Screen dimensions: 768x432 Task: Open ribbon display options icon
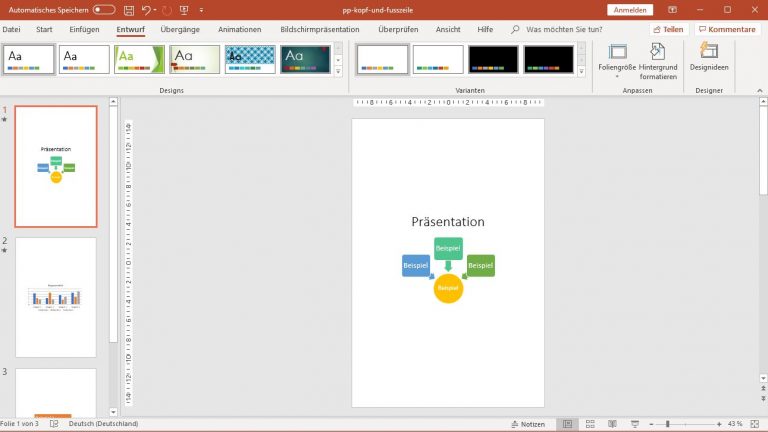[672, 10]
